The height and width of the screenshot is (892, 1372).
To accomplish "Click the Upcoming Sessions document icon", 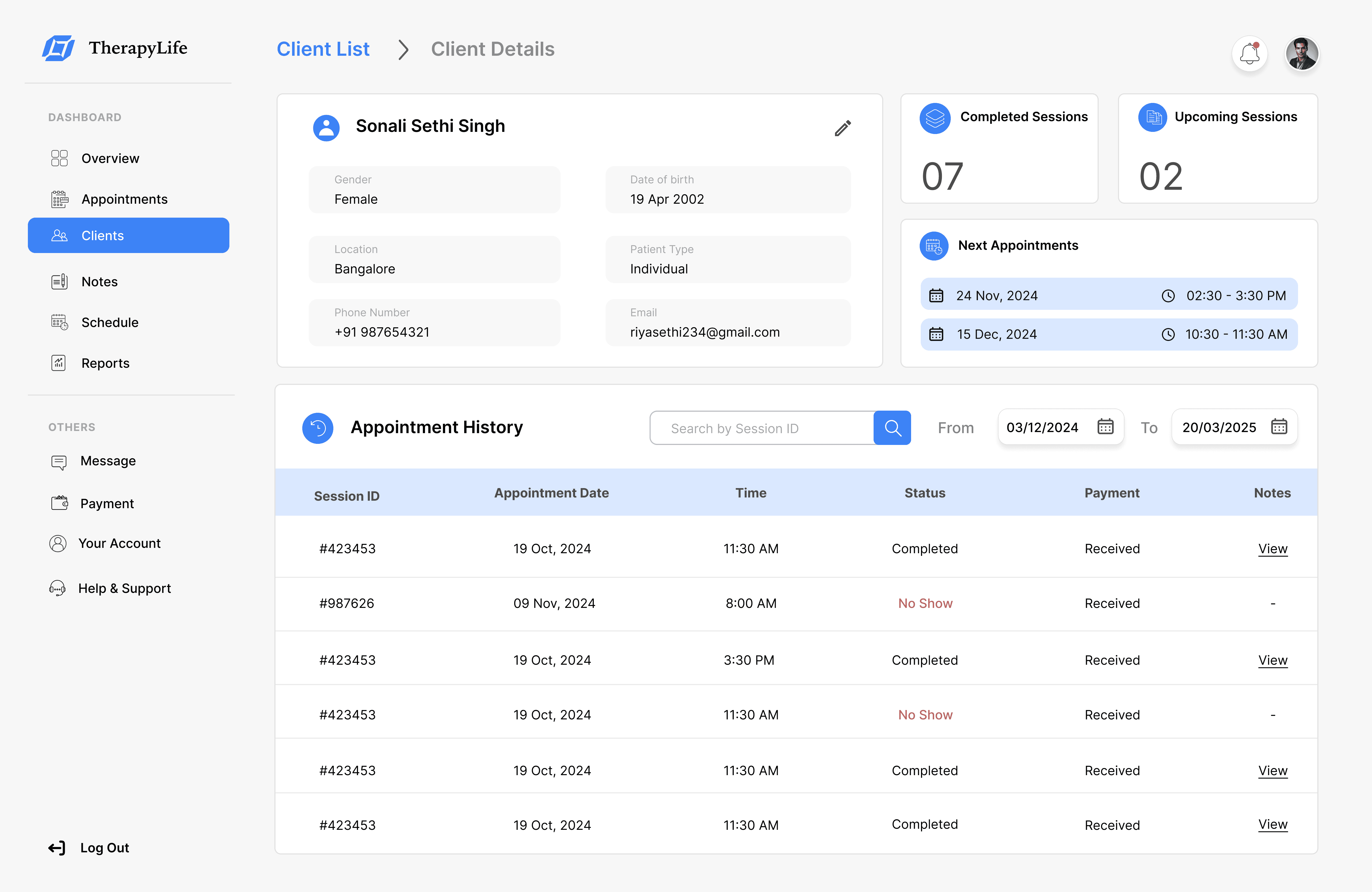I will 1153,118.
